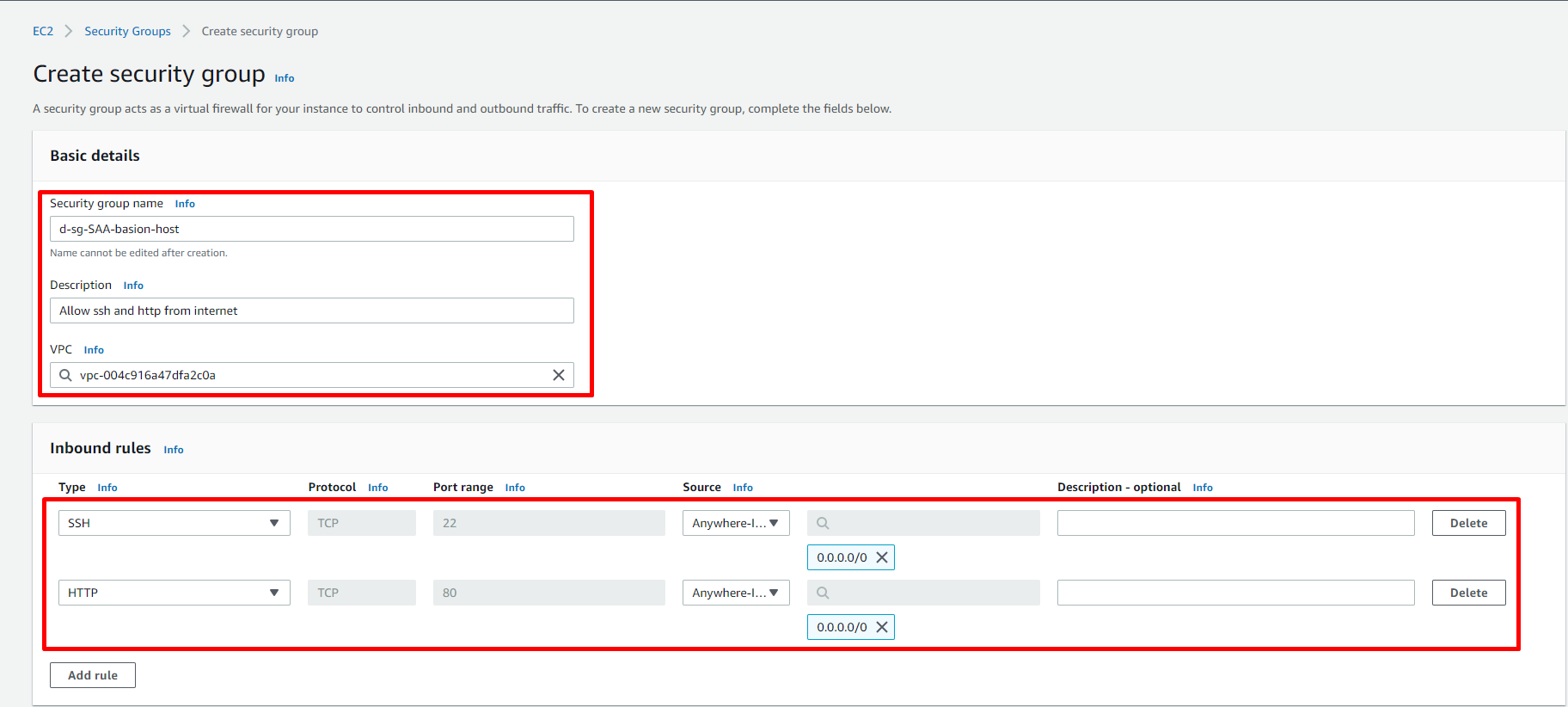Click Add rule button
The image size is (1568, 707).
click(93, 675)
